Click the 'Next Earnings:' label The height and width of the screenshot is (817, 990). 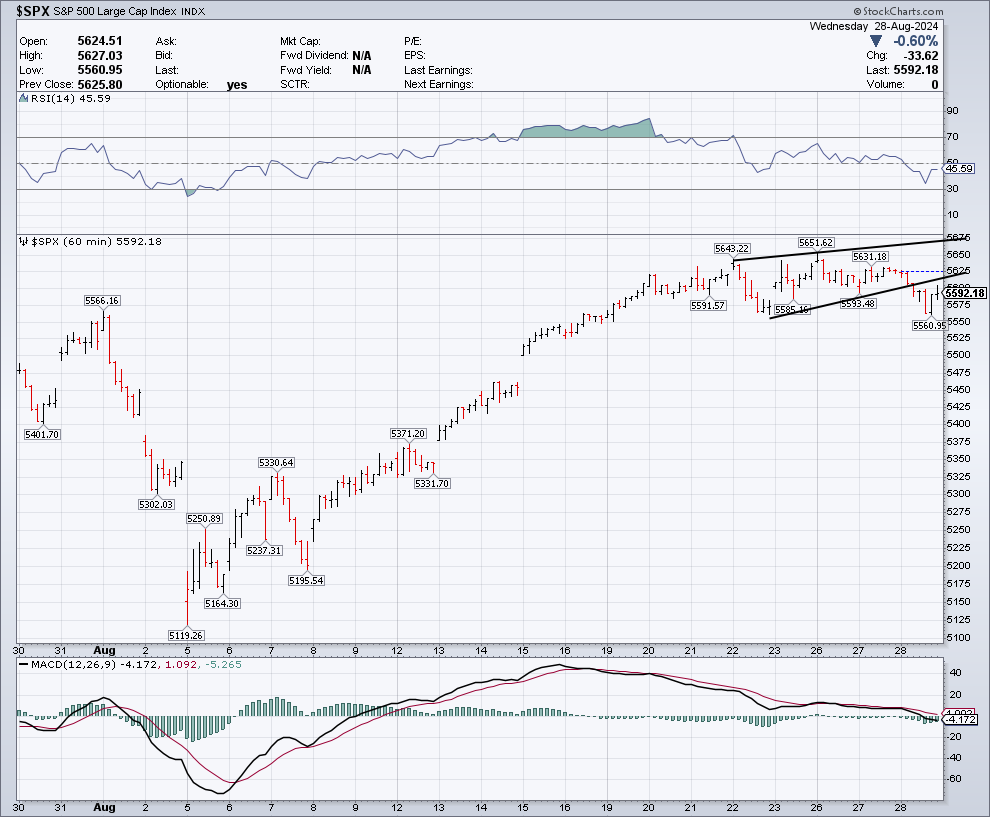[439, 84]
